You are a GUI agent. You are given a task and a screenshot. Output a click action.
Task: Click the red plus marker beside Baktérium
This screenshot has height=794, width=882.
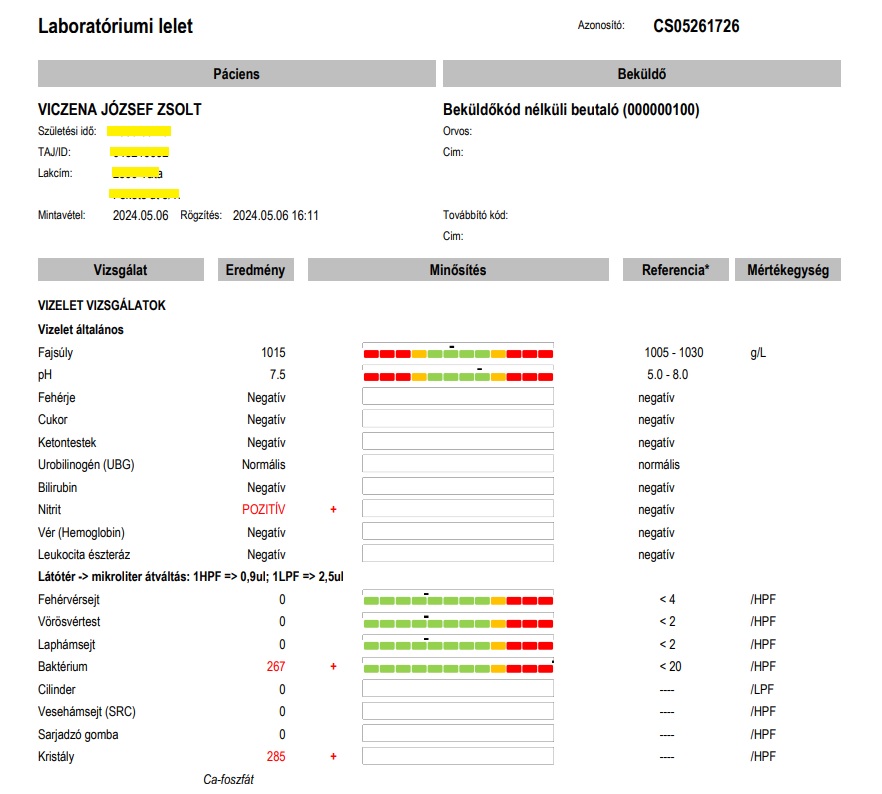coord(334,667)
